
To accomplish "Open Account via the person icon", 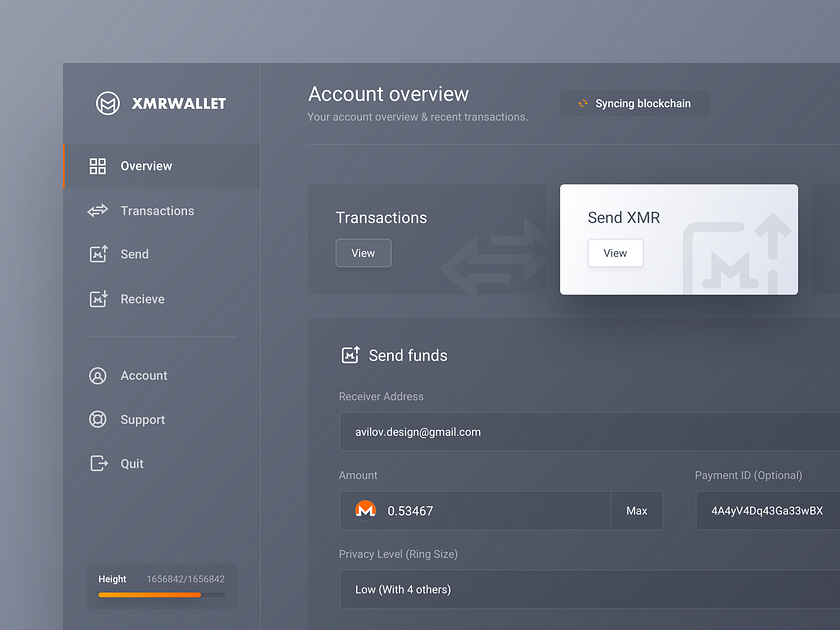I will tap(97, 375).
